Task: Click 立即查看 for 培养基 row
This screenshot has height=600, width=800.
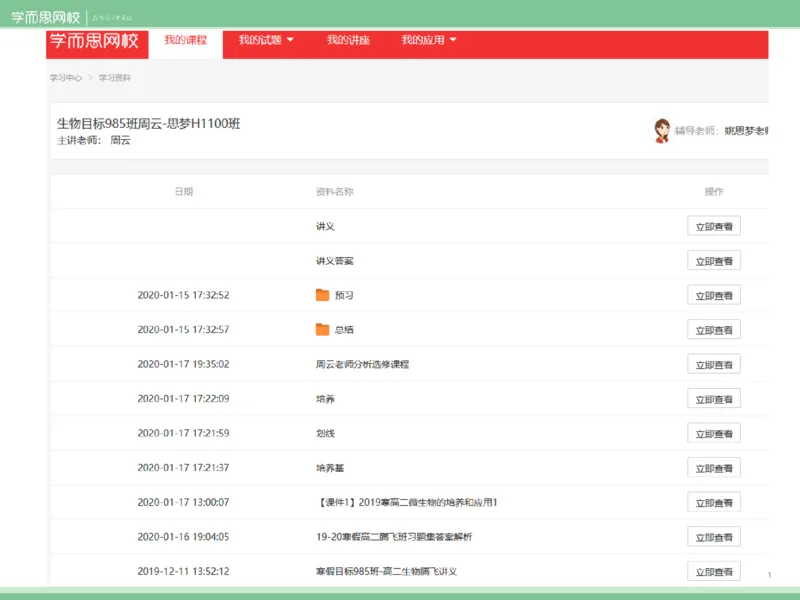Action: 714,468
